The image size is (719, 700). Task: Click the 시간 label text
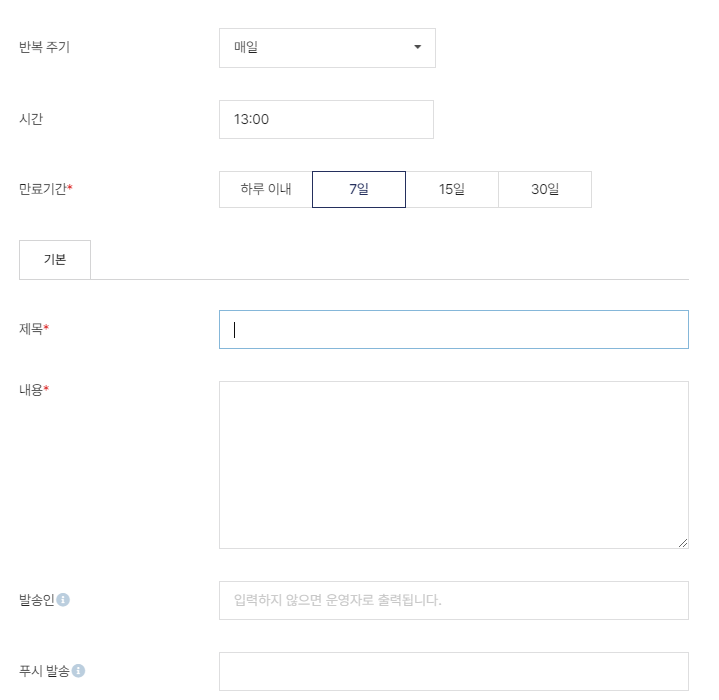click(x=31, y=119)
